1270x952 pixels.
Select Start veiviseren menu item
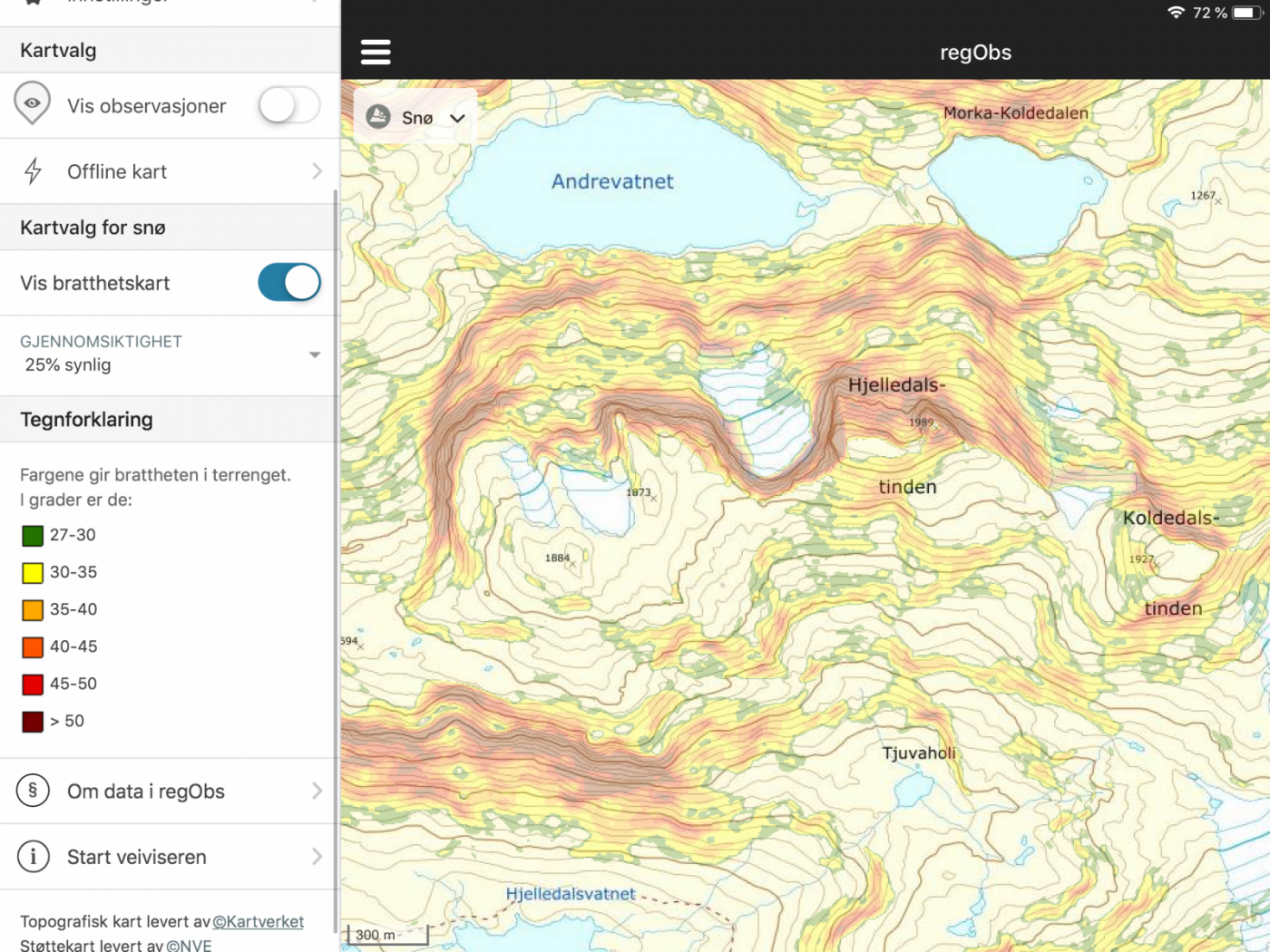pyautogui.click(x=136, y=857)
